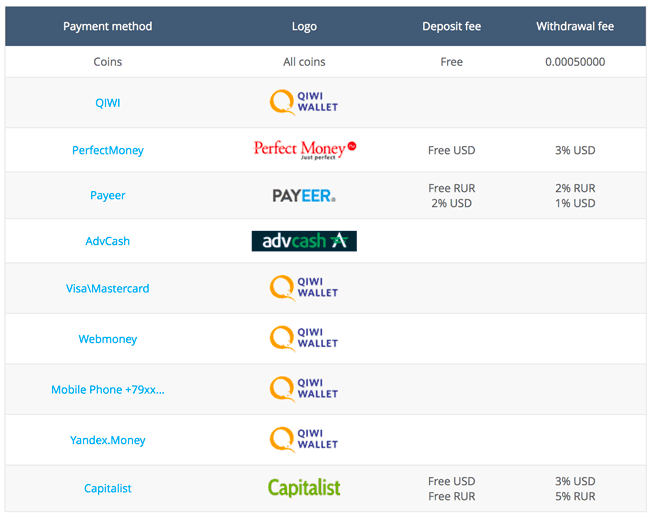The image size is (650, 519).
Task: Click the Perfect Money logo
Action: 305,150
